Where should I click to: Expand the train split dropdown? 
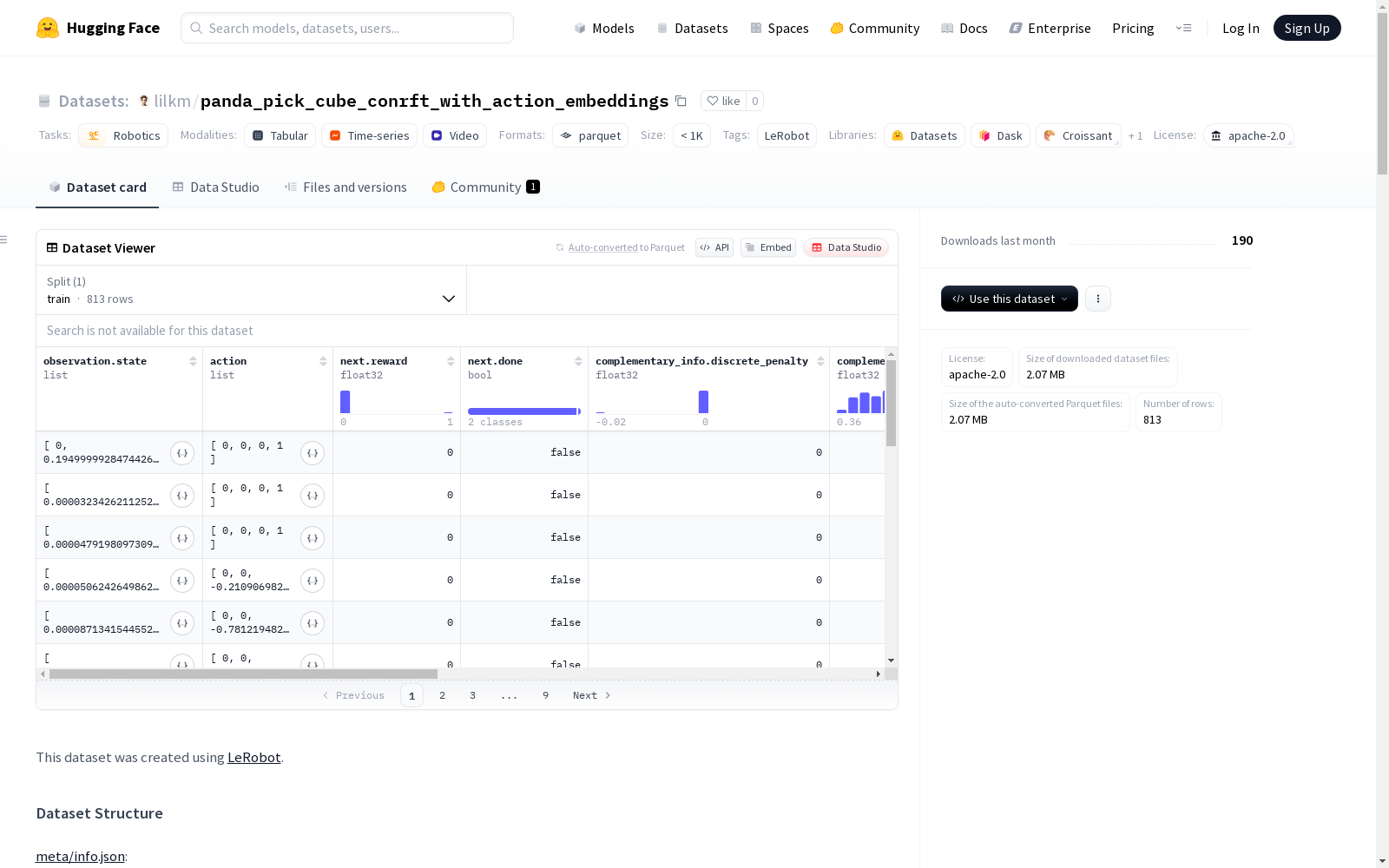(x=252, y=290)
